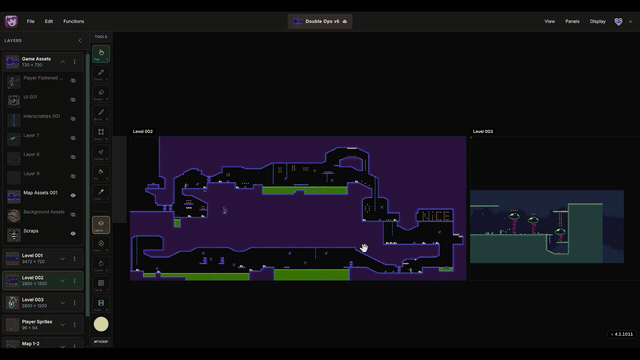Click the Layers panel vertical scrollbar
640x360 pixels.
tap(87, 184)
